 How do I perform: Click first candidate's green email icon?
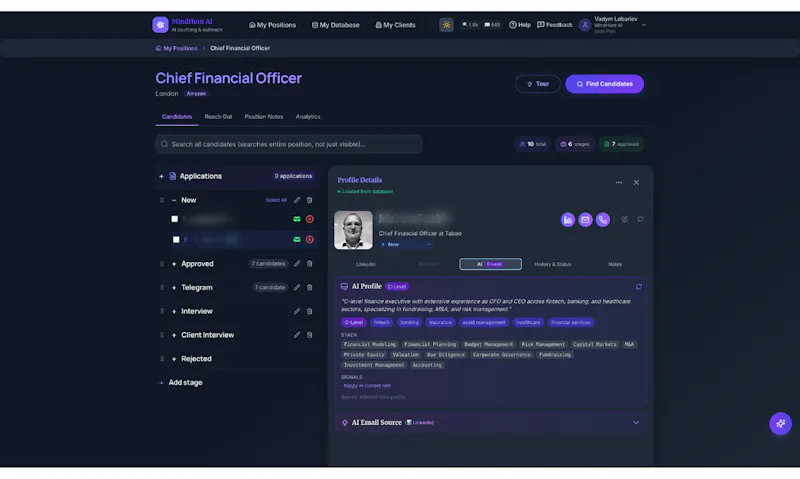tap(296, 219)
